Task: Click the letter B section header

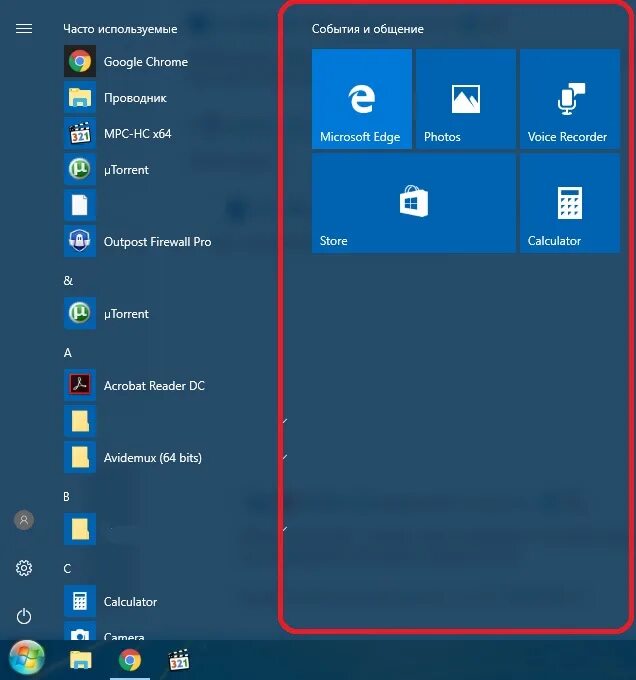Action: click(x=66, y=497)
